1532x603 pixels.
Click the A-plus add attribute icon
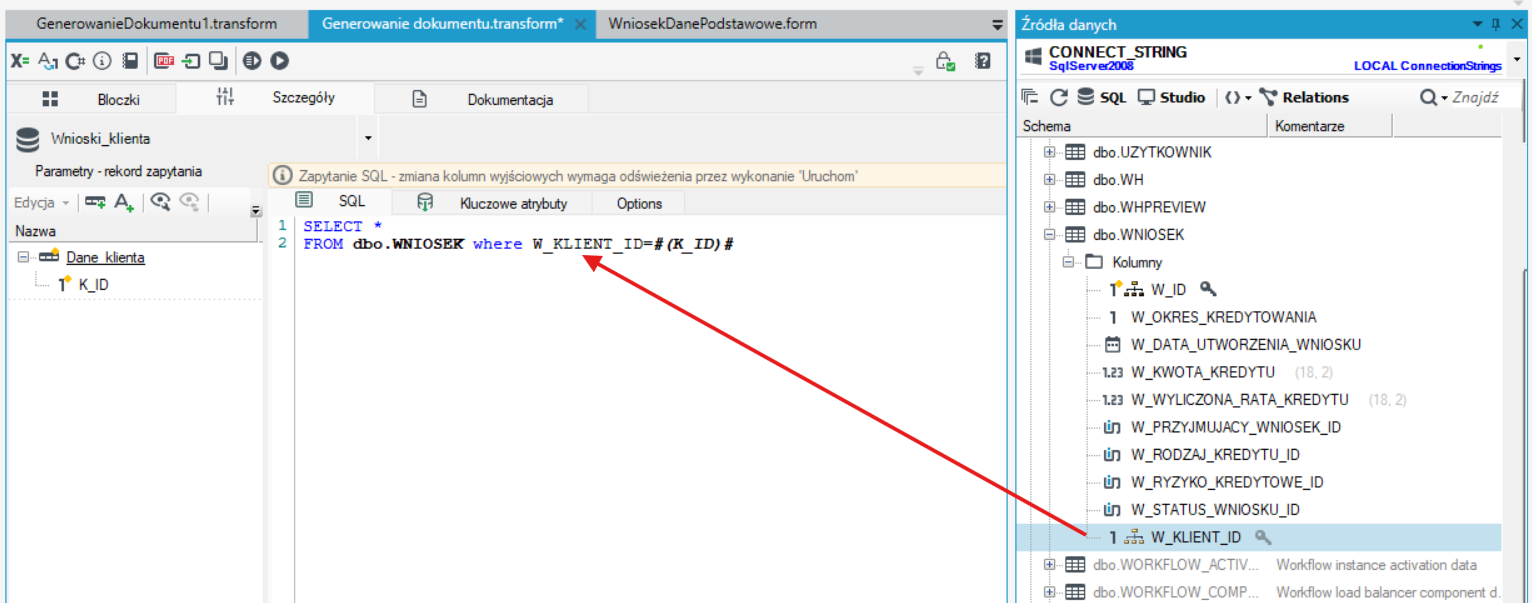coord(124,202)
